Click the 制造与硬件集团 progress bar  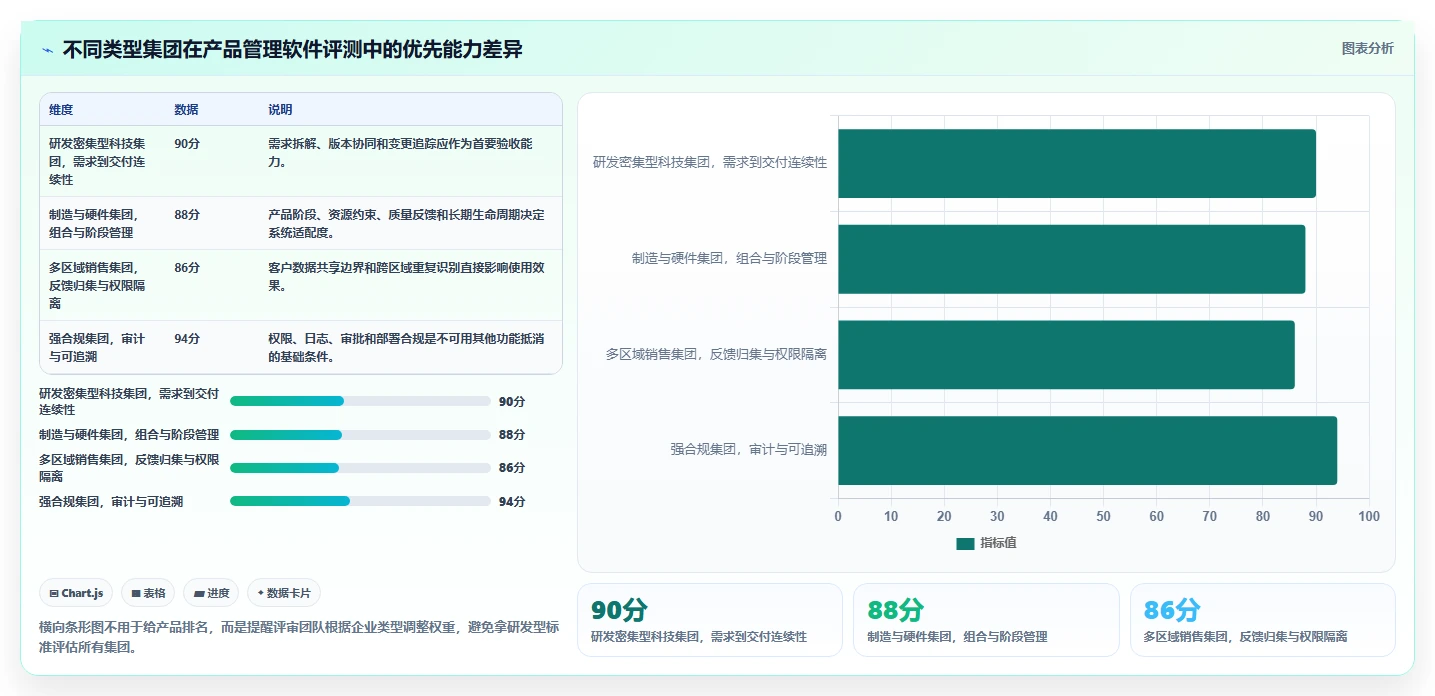coord(360,435)
